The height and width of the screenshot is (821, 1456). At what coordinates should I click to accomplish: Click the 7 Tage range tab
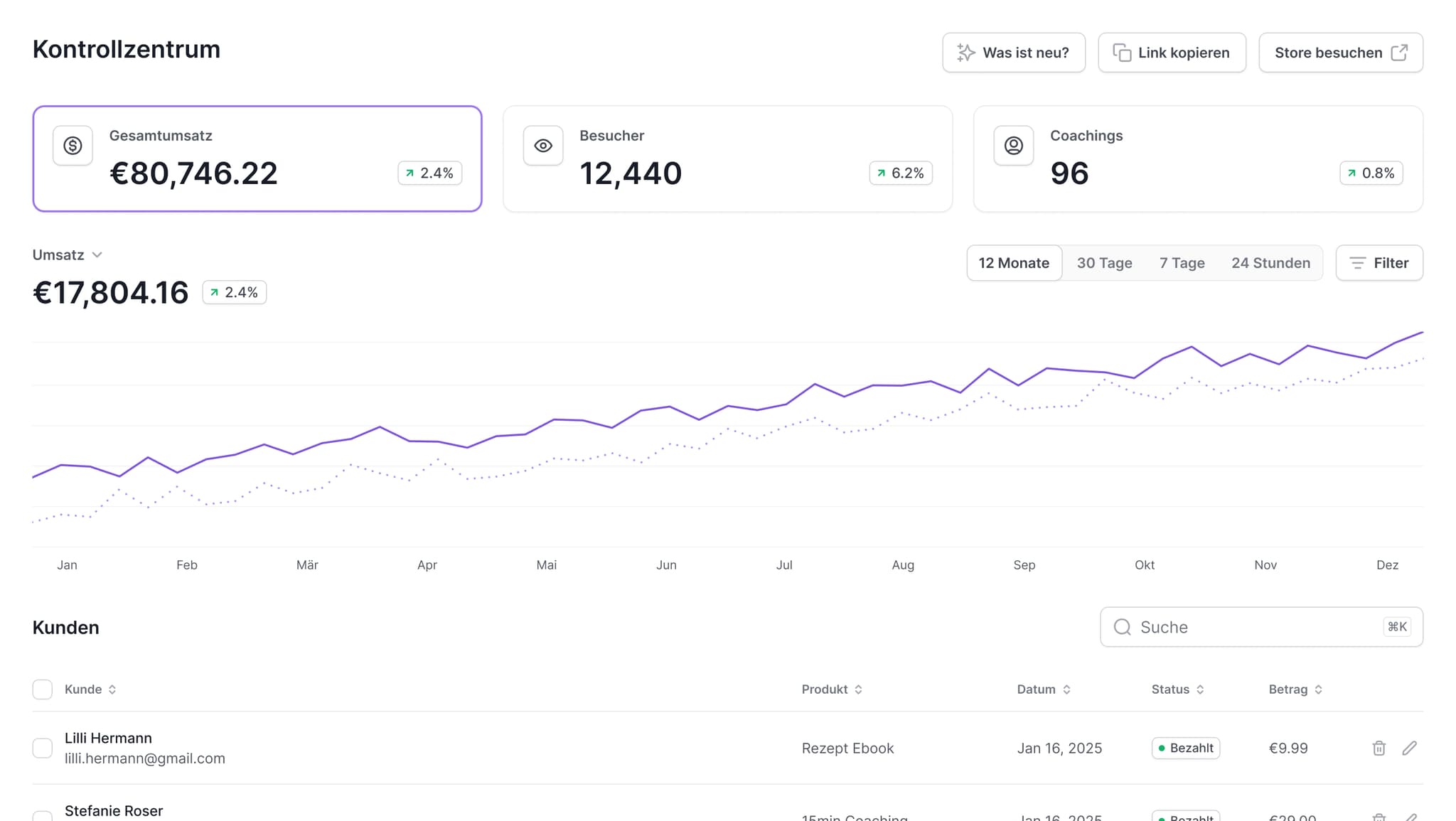pos(1182,263)
